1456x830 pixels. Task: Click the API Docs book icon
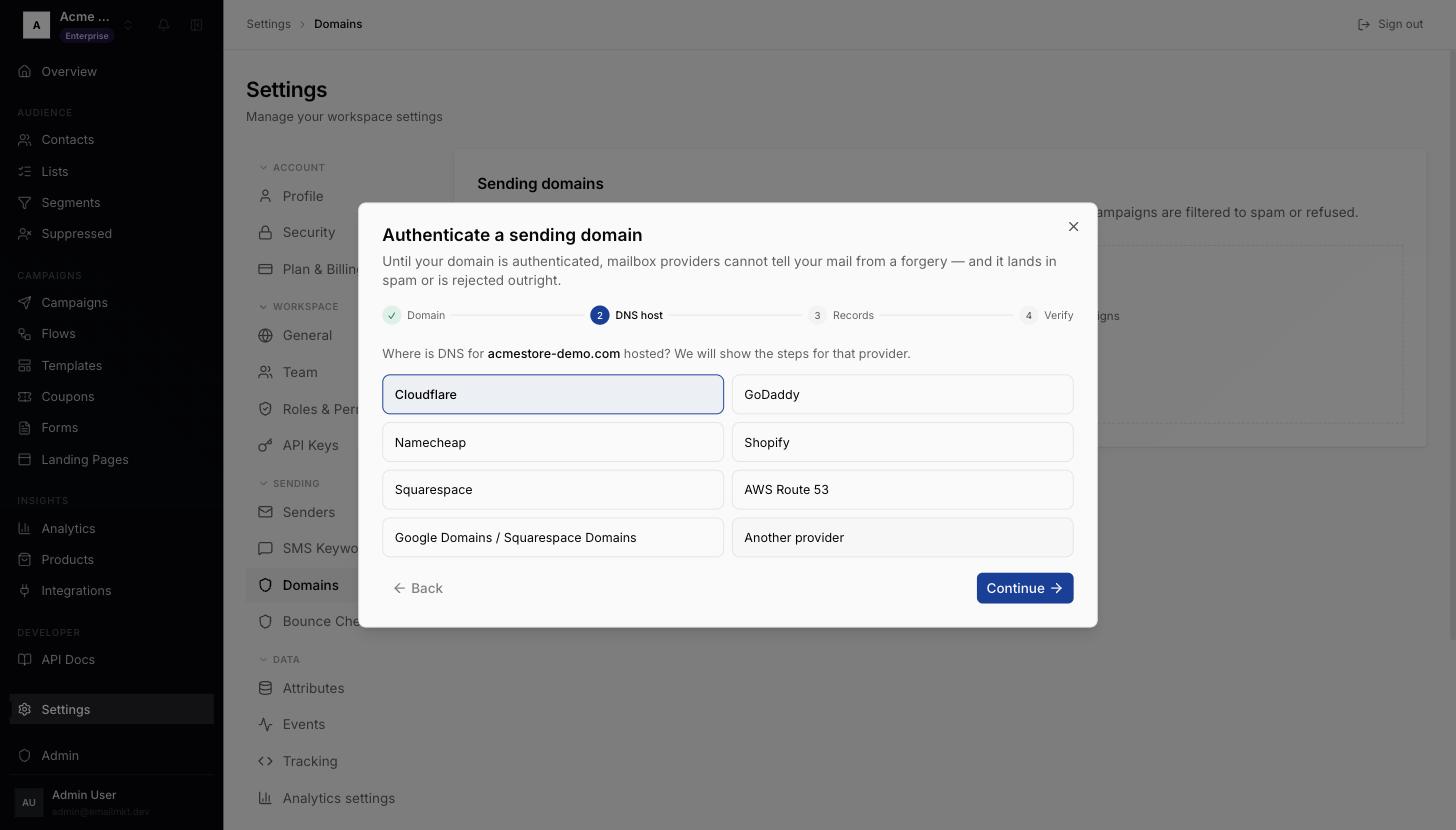coord(25,660)
